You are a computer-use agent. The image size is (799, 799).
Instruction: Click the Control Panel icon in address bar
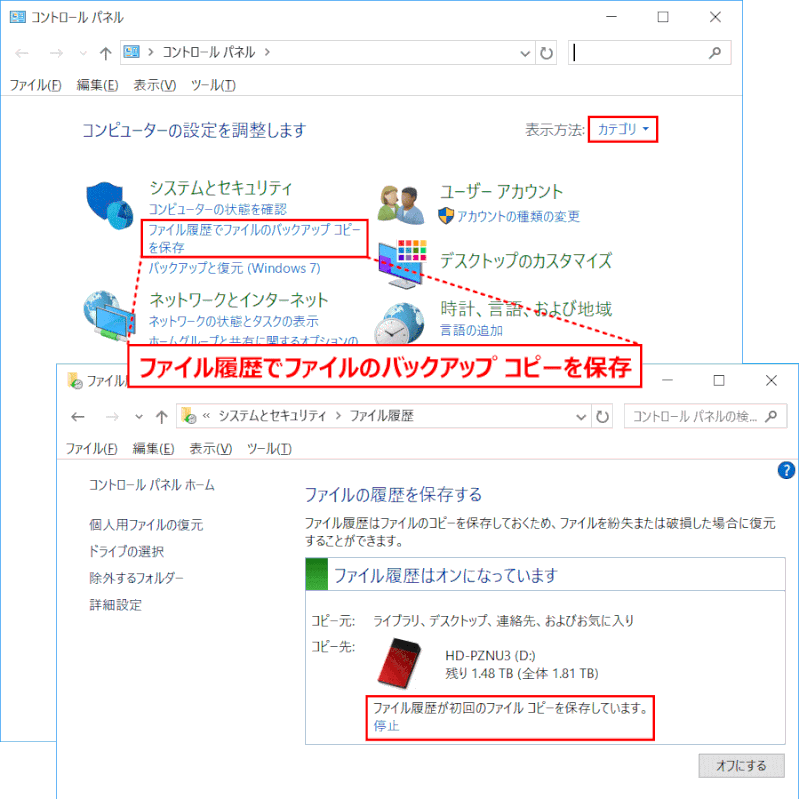tap(131, 52)
